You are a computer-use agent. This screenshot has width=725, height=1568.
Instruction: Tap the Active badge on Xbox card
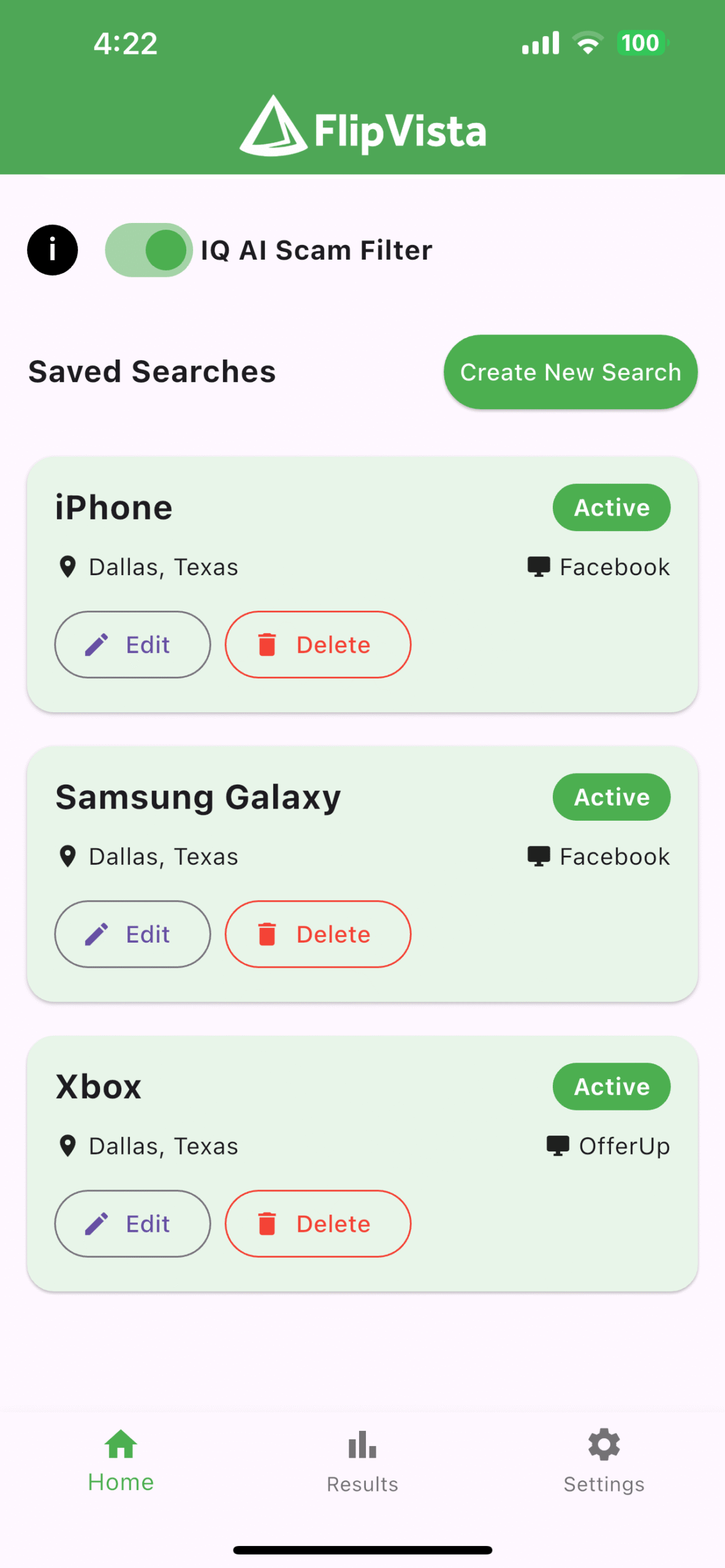pyautogui.click(x=611, y=1087)
